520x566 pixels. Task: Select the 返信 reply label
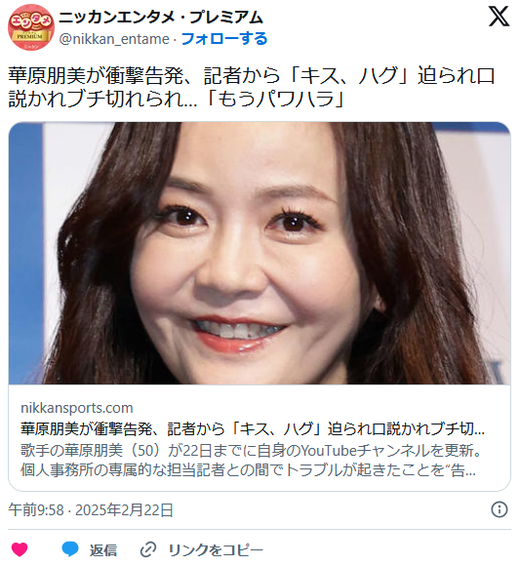pos(103,550)
